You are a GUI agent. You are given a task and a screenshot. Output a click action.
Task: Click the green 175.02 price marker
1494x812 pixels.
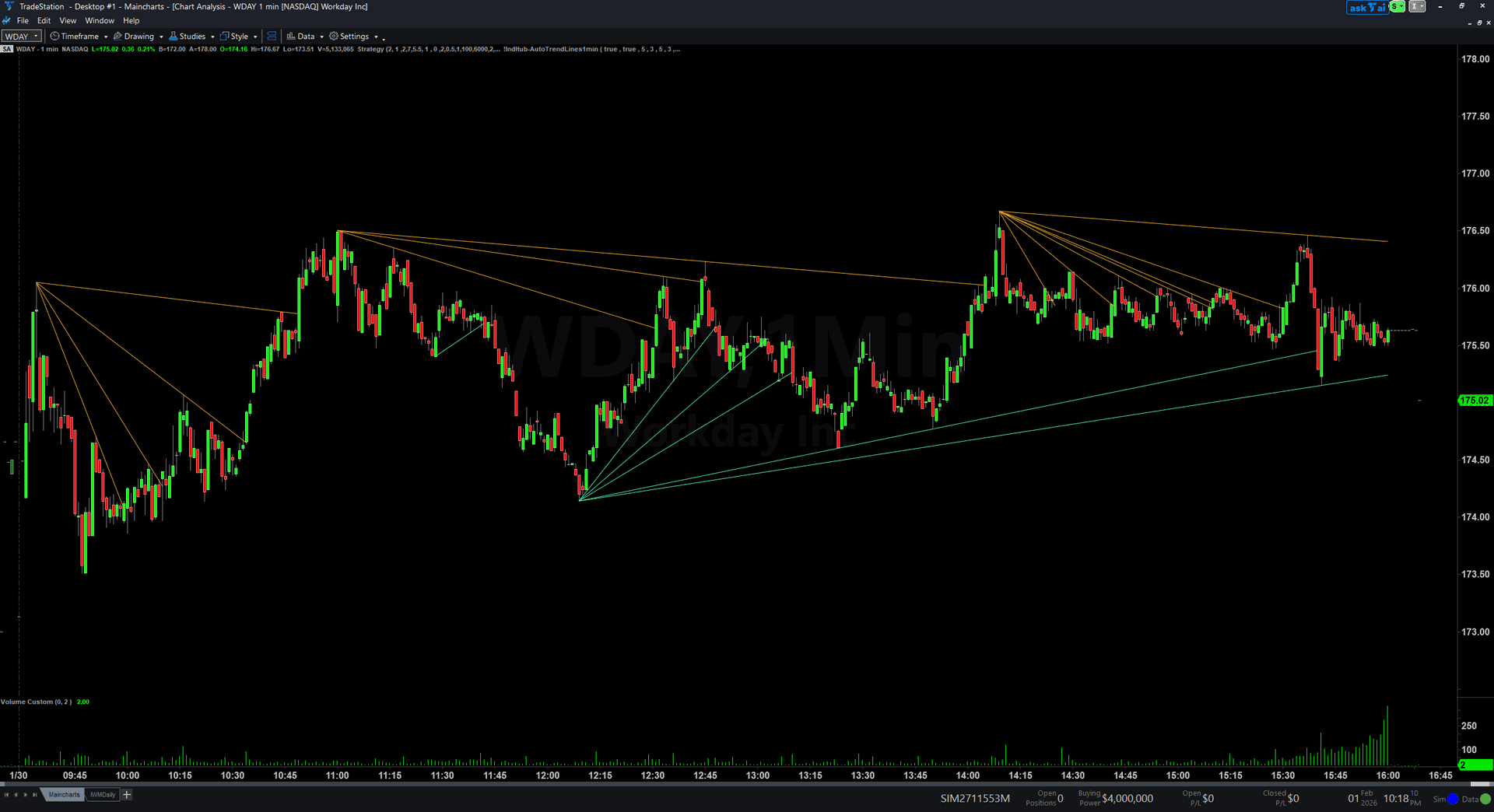tap(1475, 401)
